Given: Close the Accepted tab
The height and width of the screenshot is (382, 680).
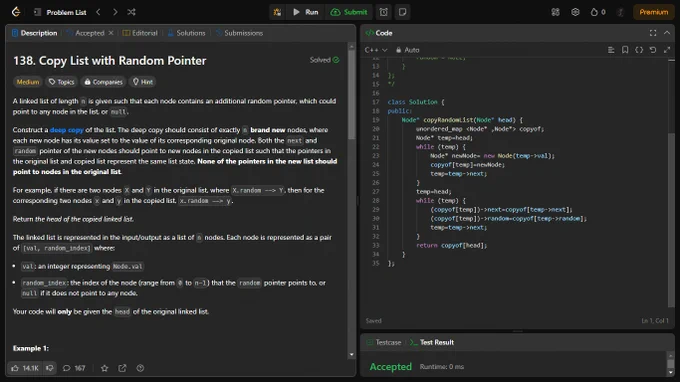Looking at the screenshot, I should tap(111, 33).
